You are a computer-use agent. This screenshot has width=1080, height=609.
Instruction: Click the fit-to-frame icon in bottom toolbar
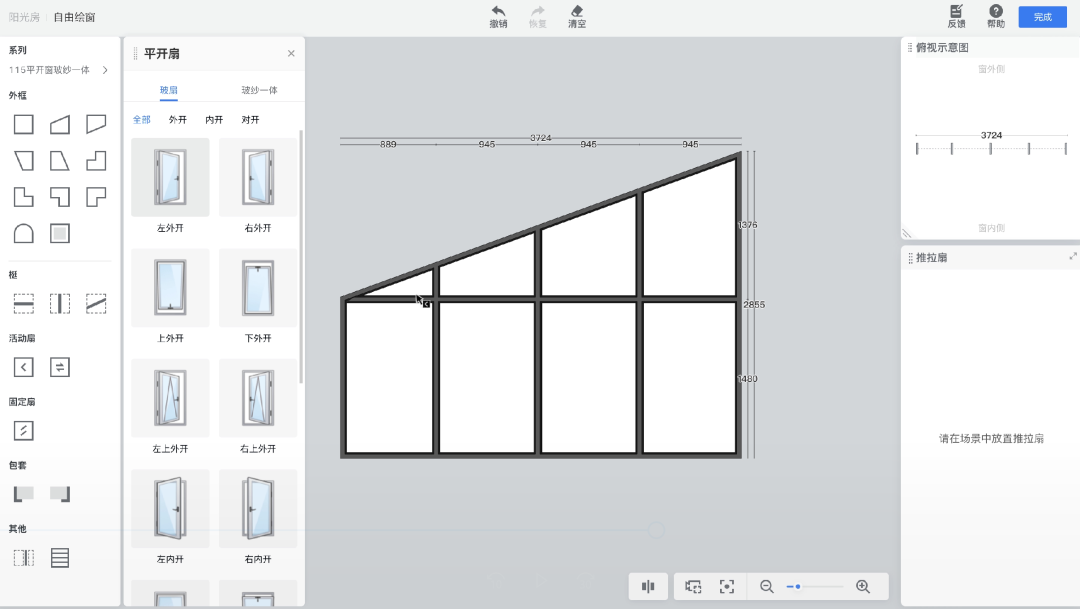(693, 586)
